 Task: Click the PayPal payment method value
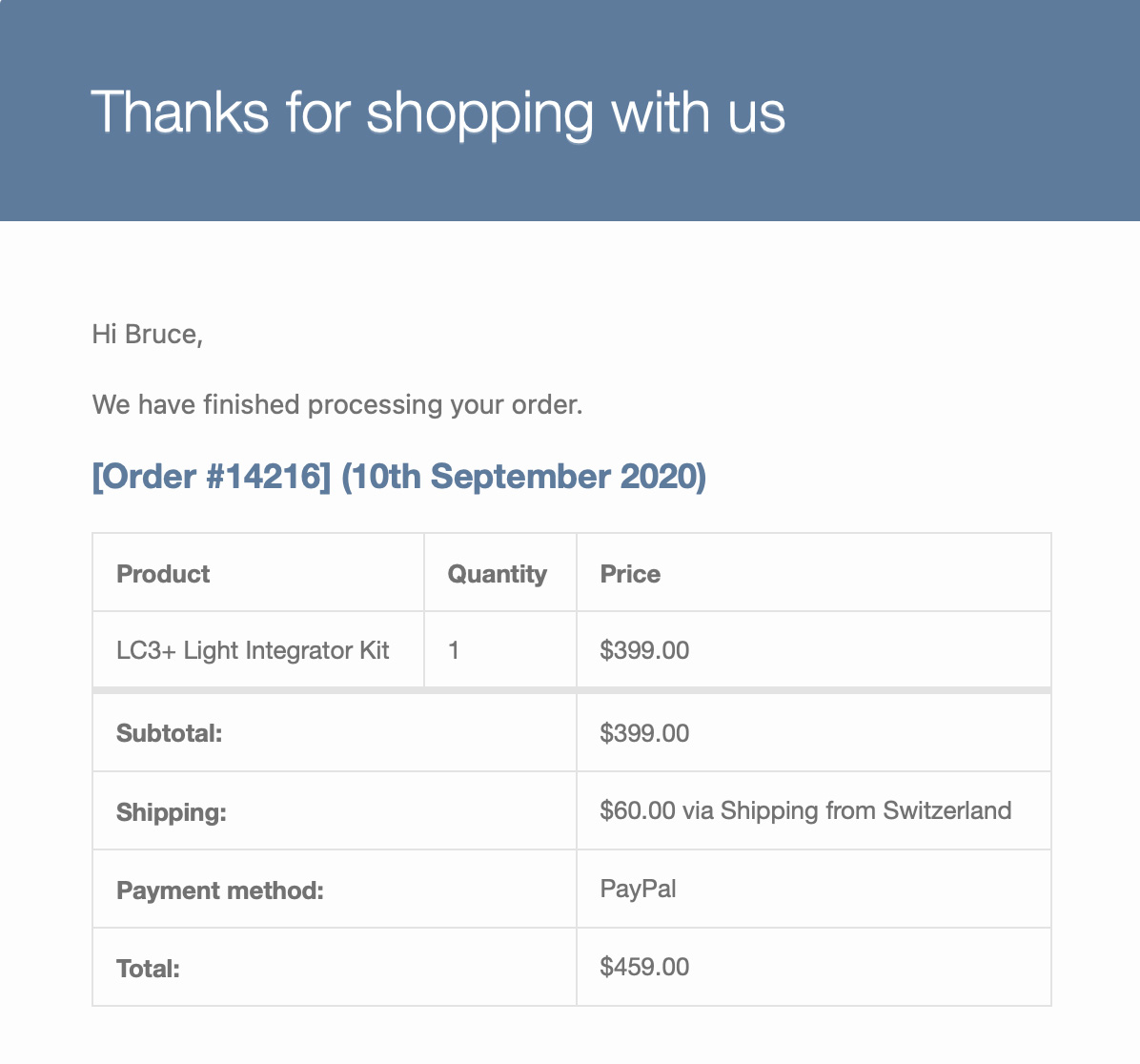click(638, 889)
